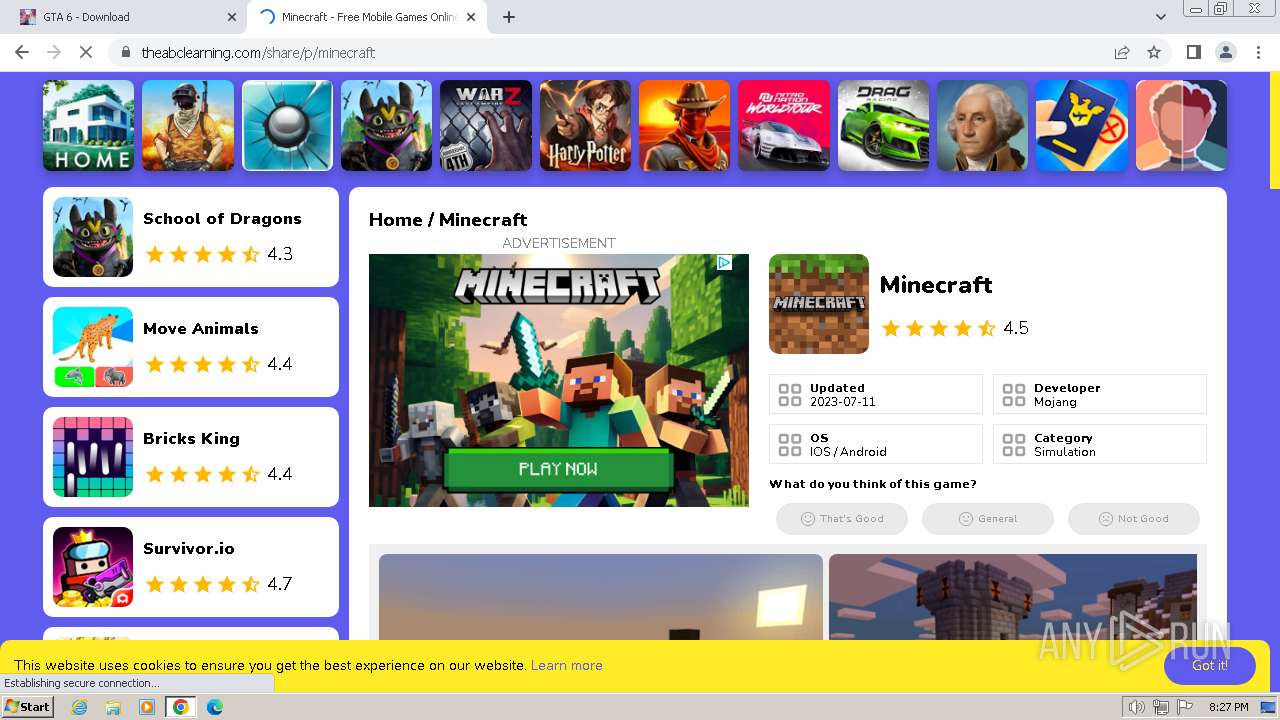Bookmark this page with star icon
The width and height of the screenshot is (1280, 720).
[x=1154, y=52]
